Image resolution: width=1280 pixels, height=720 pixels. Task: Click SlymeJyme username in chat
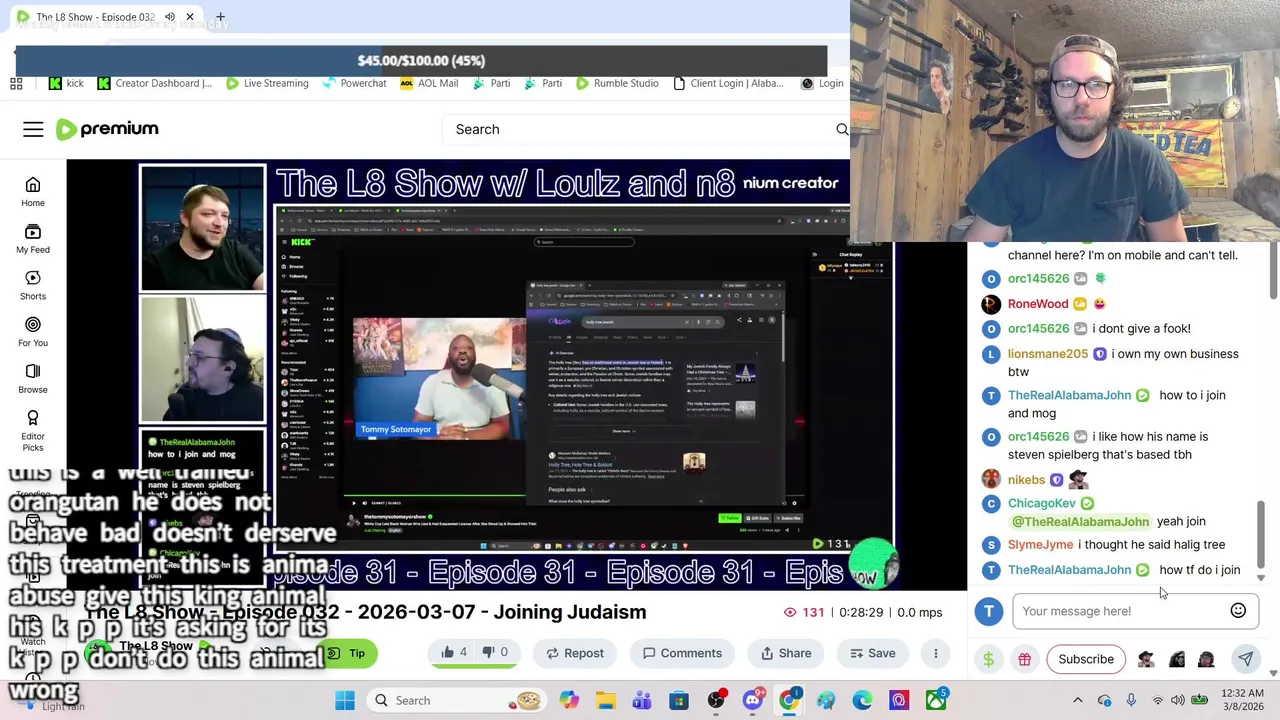(1040, 545)
